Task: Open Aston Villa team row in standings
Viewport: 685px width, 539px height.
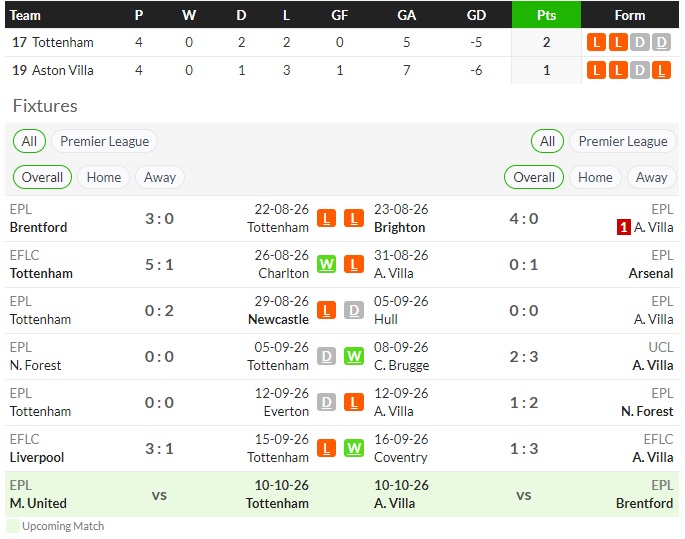Action: (x=342, y=70)
